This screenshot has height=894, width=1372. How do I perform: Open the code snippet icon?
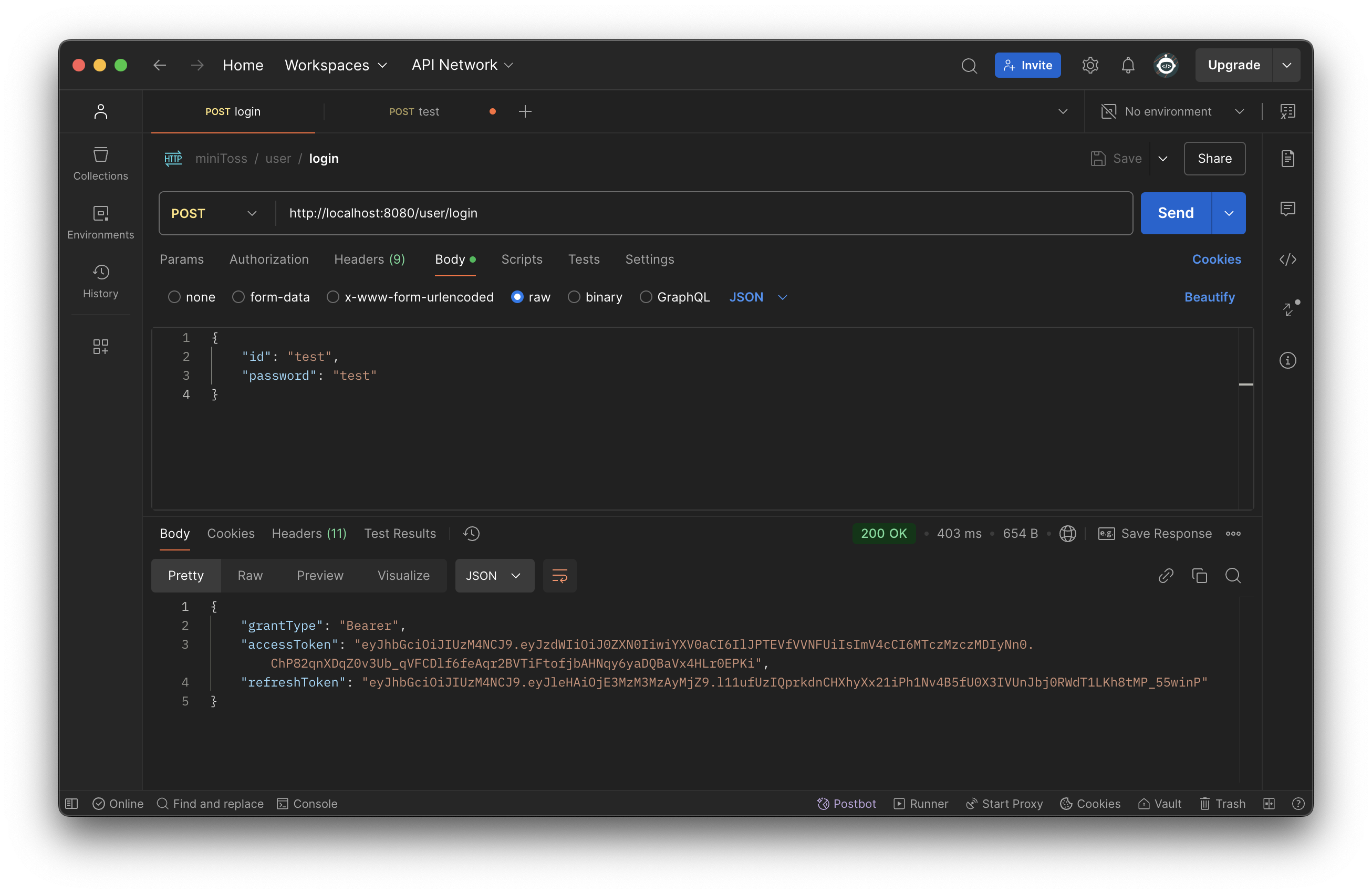pyautogui.click(x=1287, y=259)
